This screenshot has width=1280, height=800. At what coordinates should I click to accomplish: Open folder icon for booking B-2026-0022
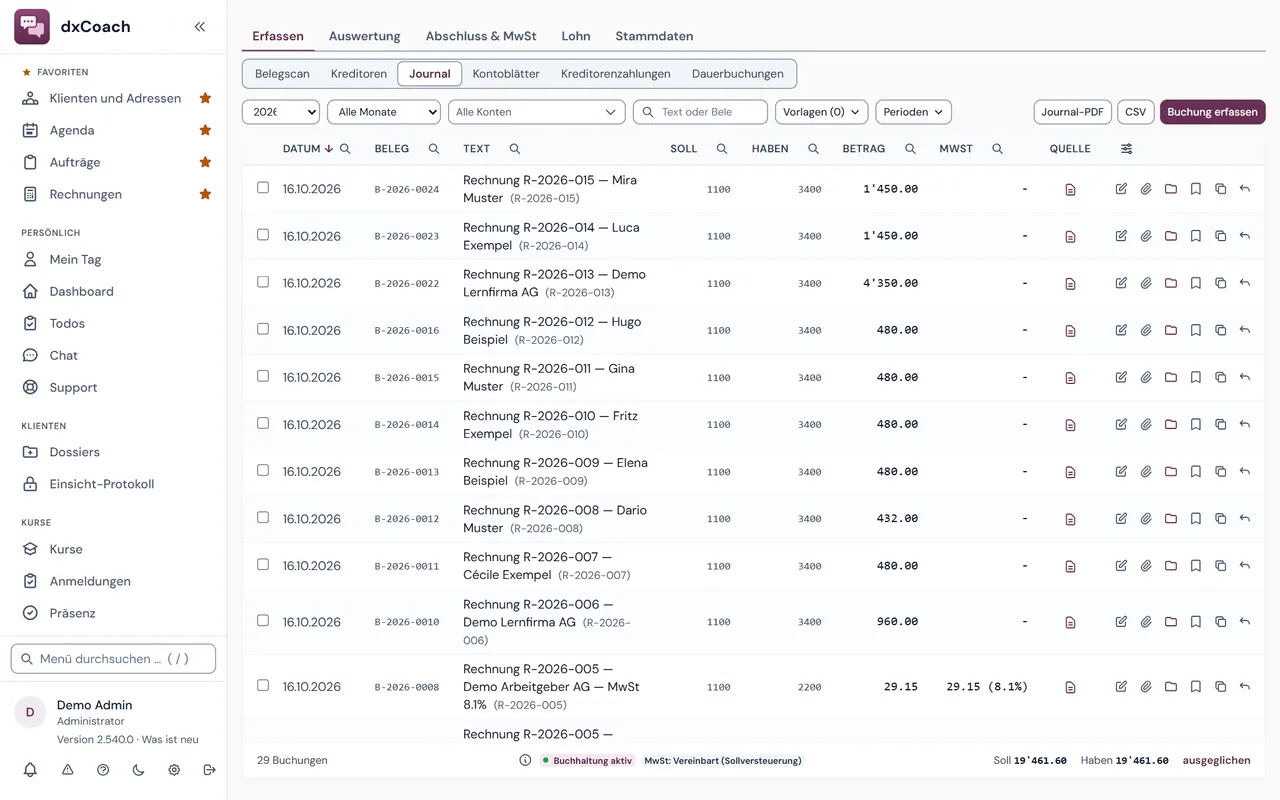click(x=1171, y=283)
